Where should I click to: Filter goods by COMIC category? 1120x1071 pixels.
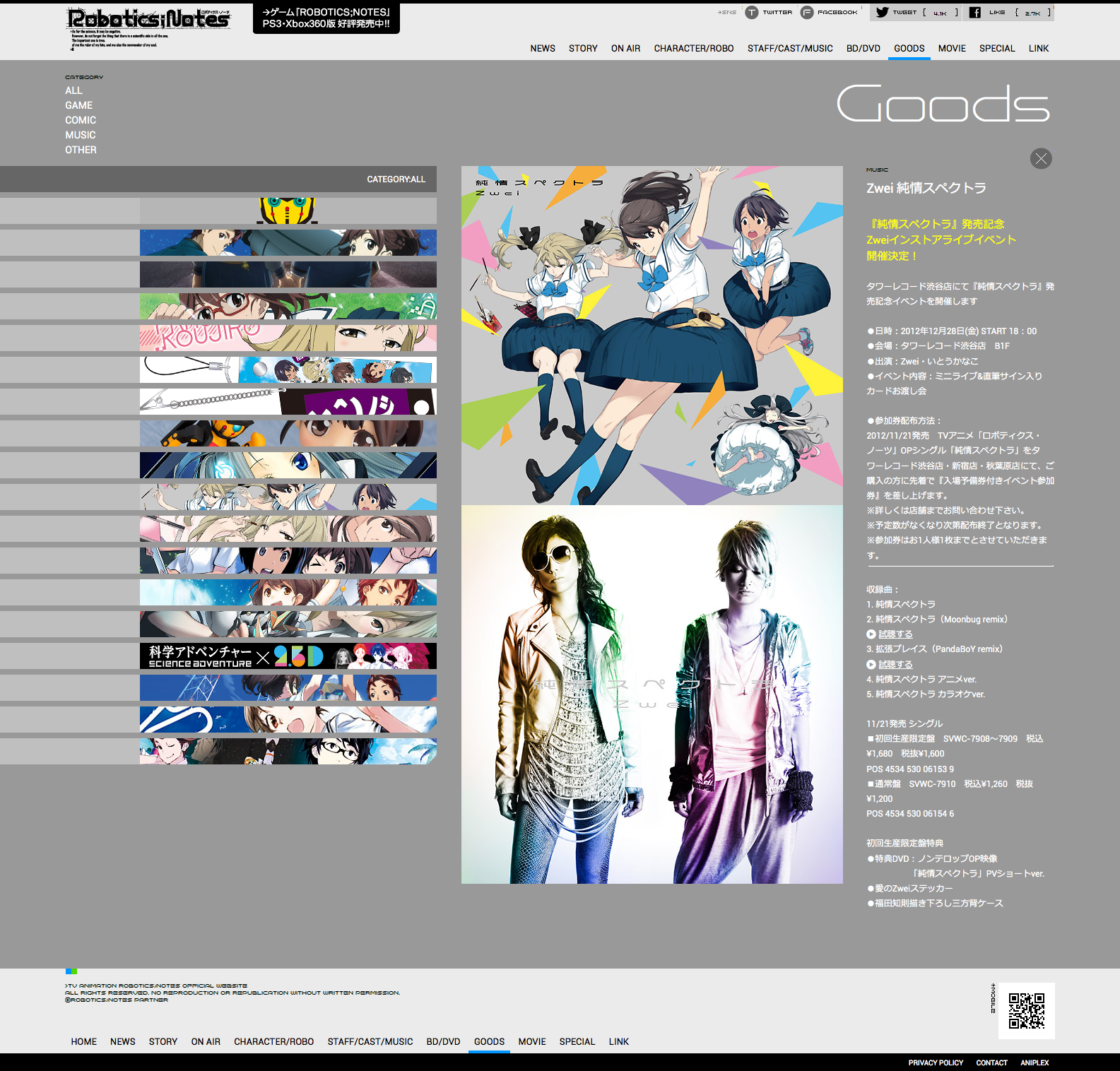click(x=81, y=120)
